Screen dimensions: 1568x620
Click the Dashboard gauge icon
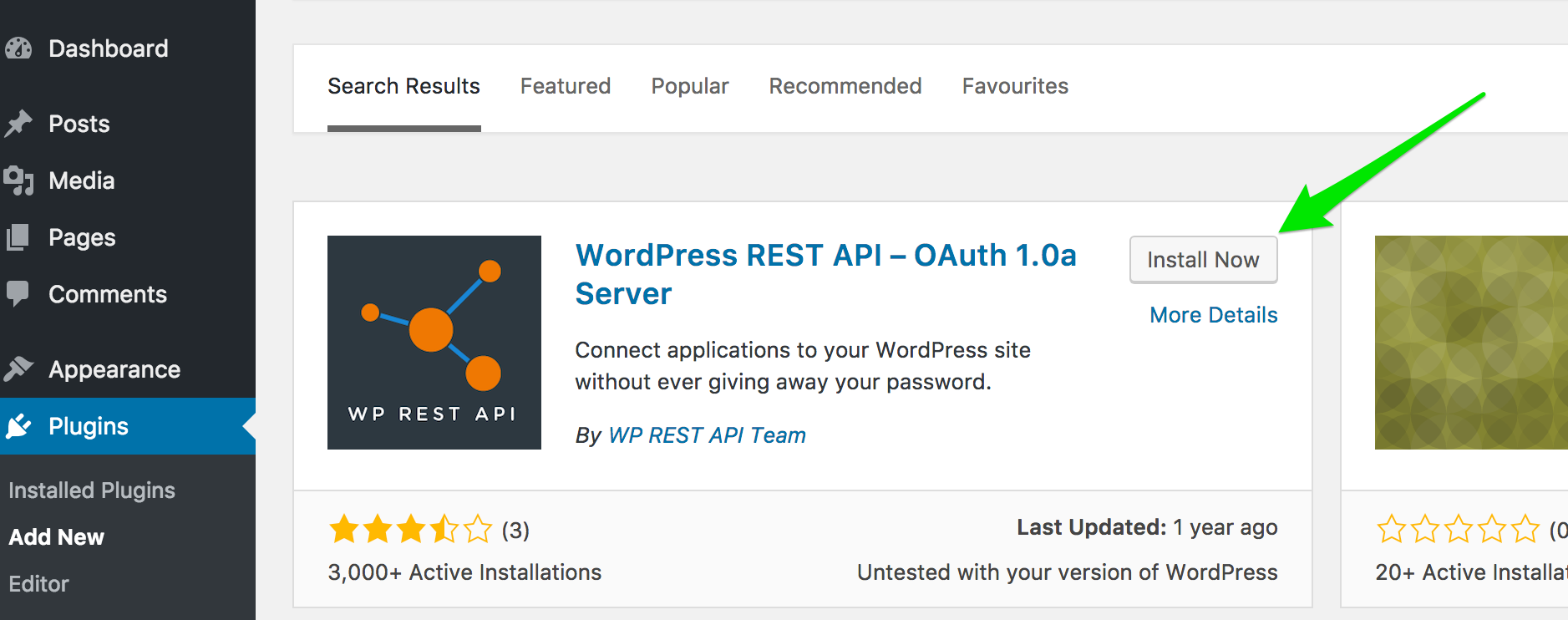[18, 48]
